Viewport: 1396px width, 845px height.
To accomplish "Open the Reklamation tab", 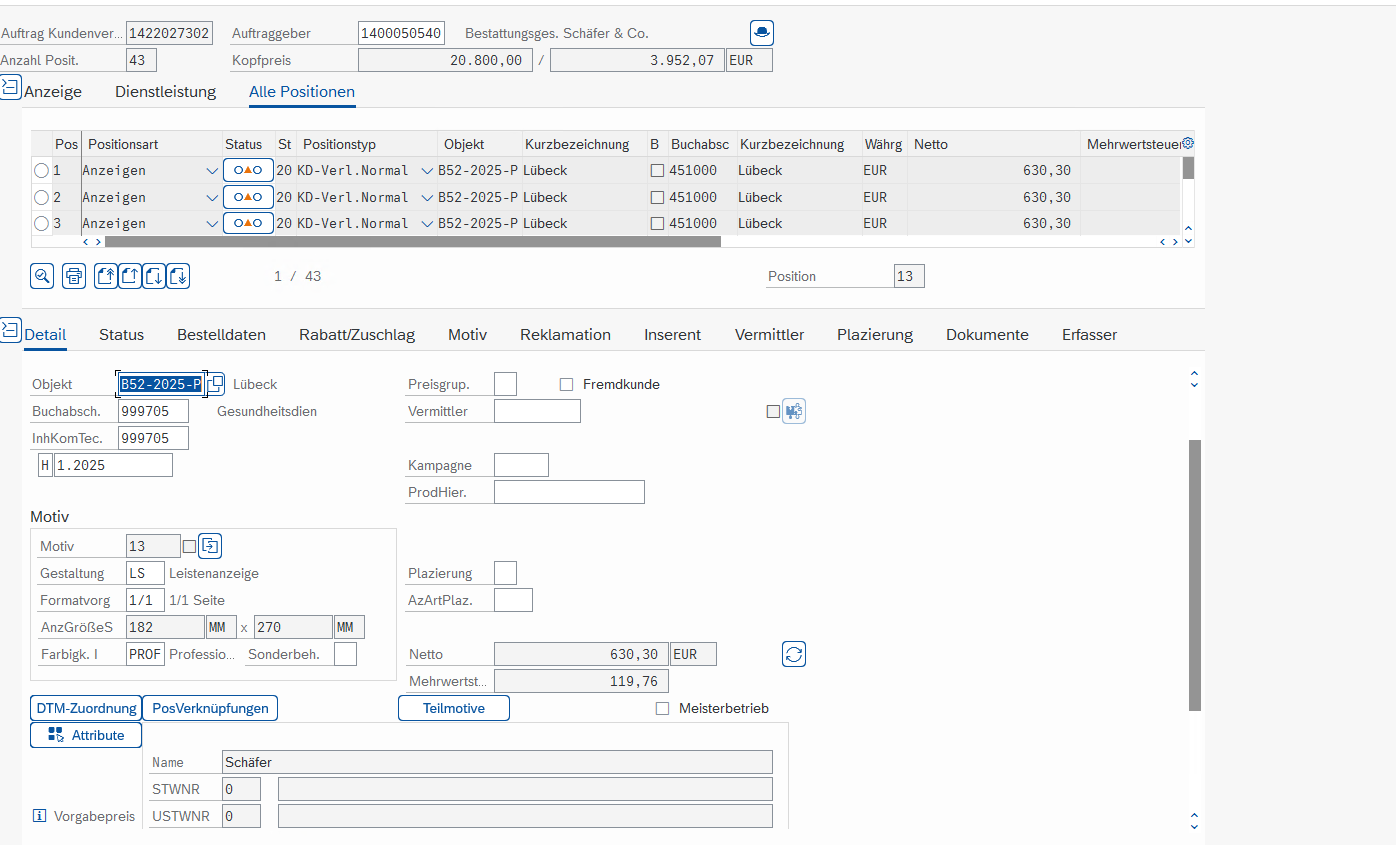I will click(565, 335).
